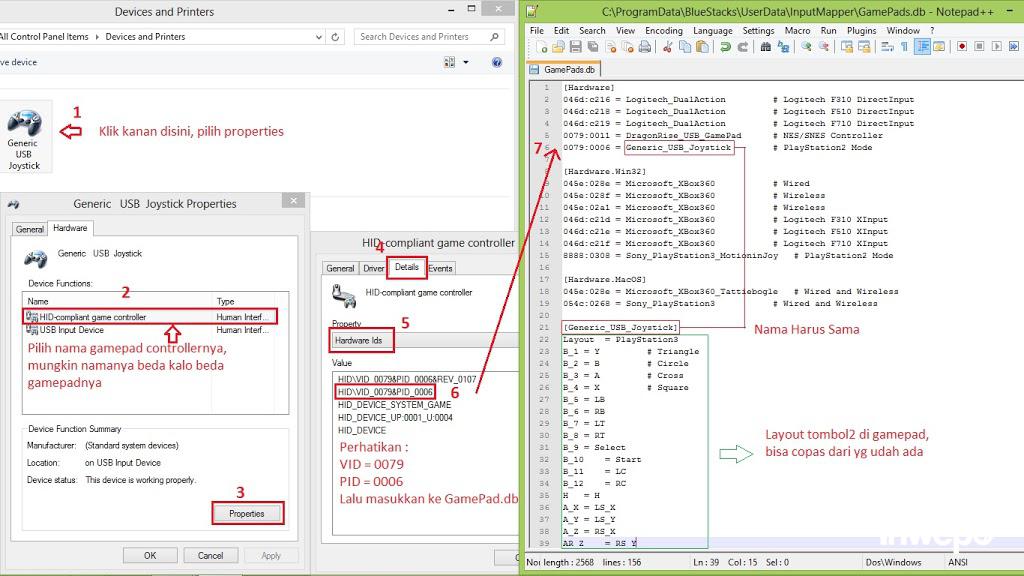Click the Help icon in Devices and Printers
This screenshot has width=1024, height=576.
pyautogui.click(x=497, y=62)
